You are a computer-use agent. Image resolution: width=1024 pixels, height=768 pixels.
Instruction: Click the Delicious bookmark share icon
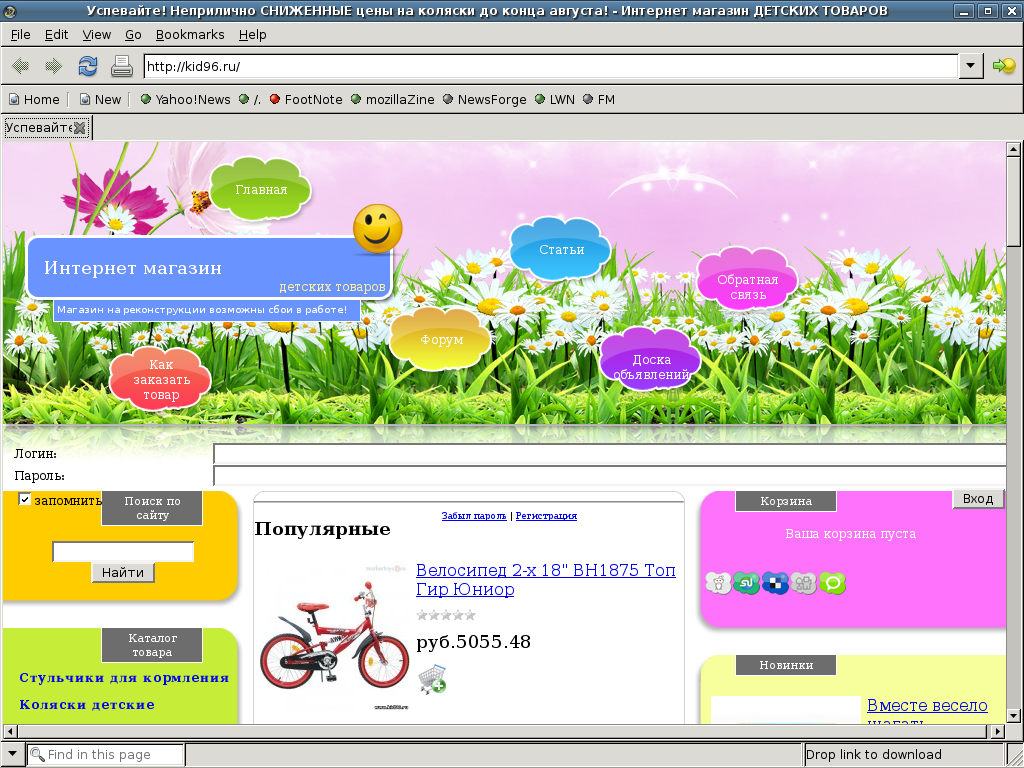pyautogui.click(x=775, y=583)
